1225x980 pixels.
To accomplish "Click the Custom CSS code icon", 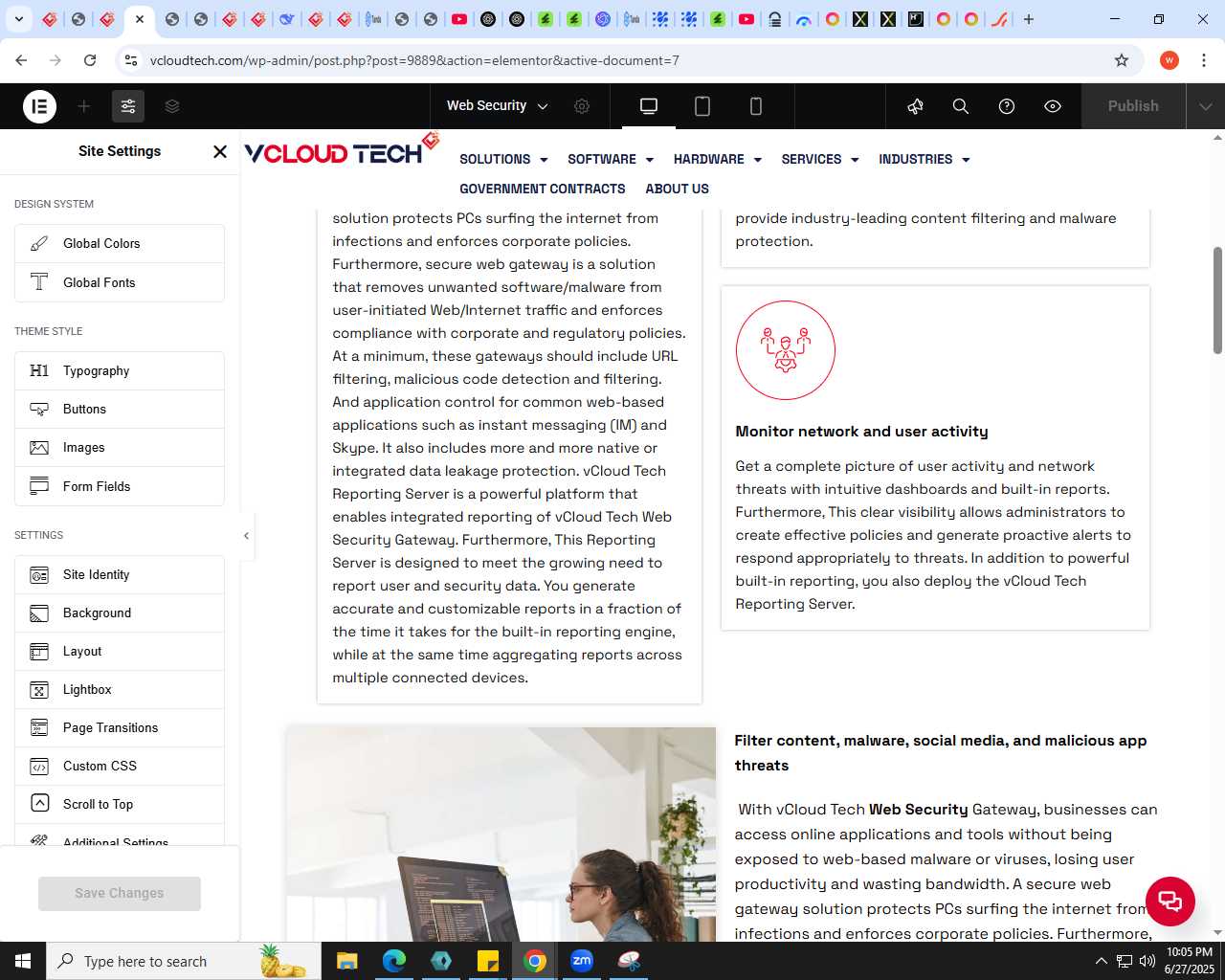I will click(x=39, y=767).
